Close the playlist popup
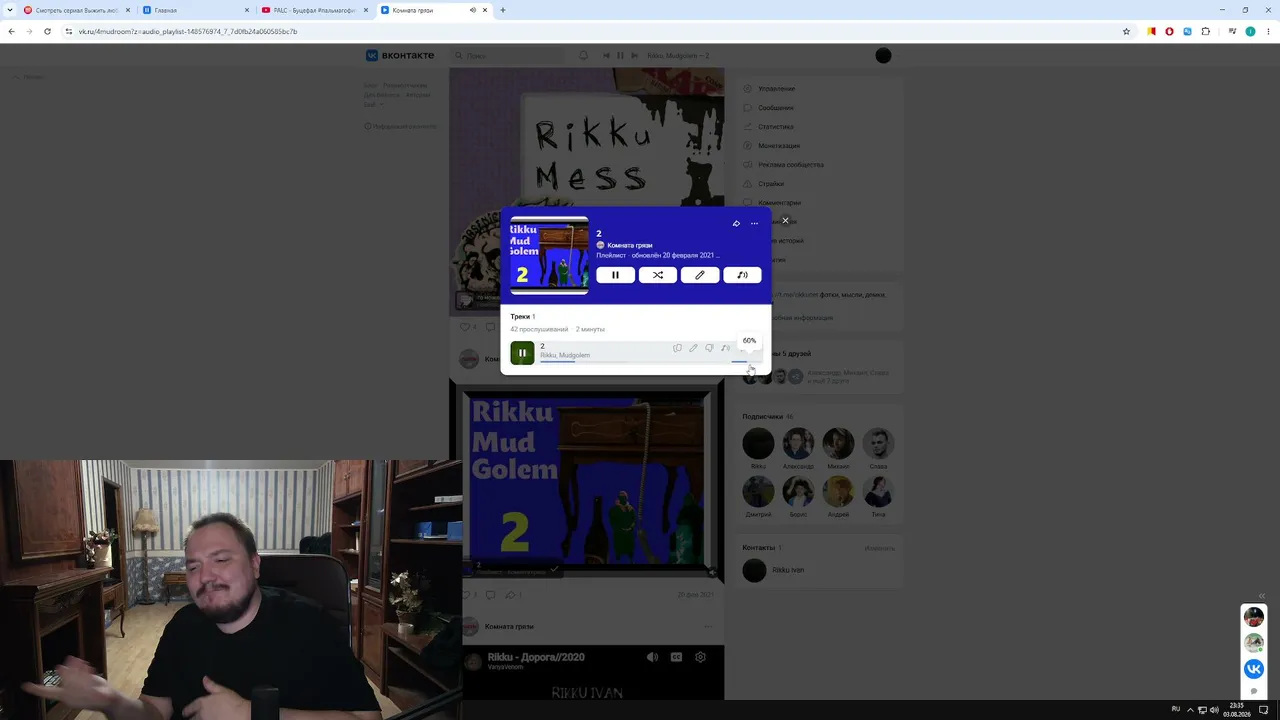Viewport: 1280px width, 720px height. click(785, 220)
